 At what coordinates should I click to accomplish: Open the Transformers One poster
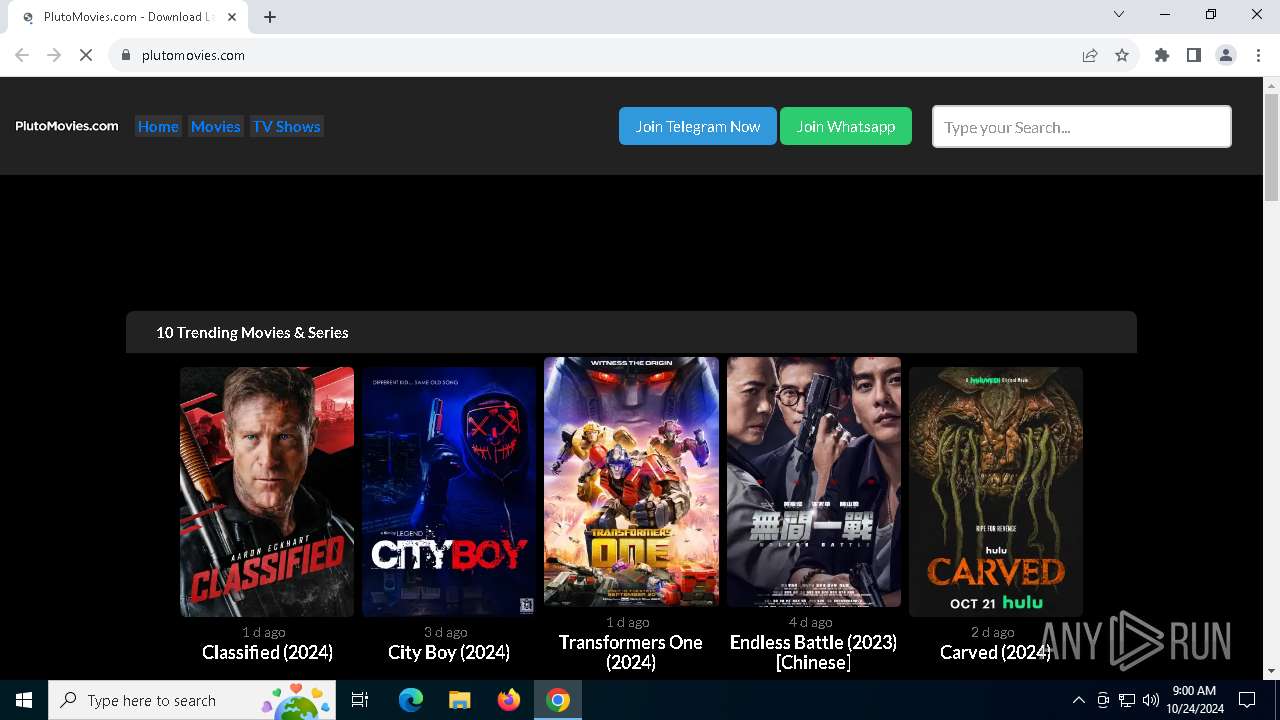[631, 482]
